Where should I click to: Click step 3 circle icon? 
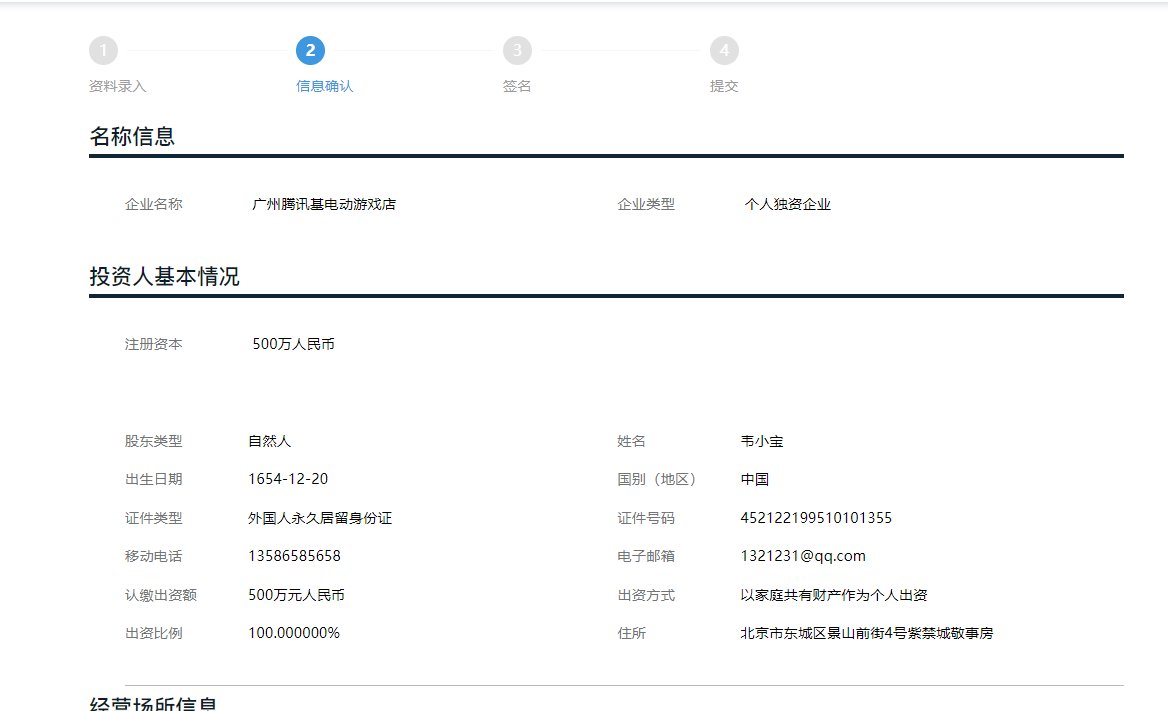517,51
